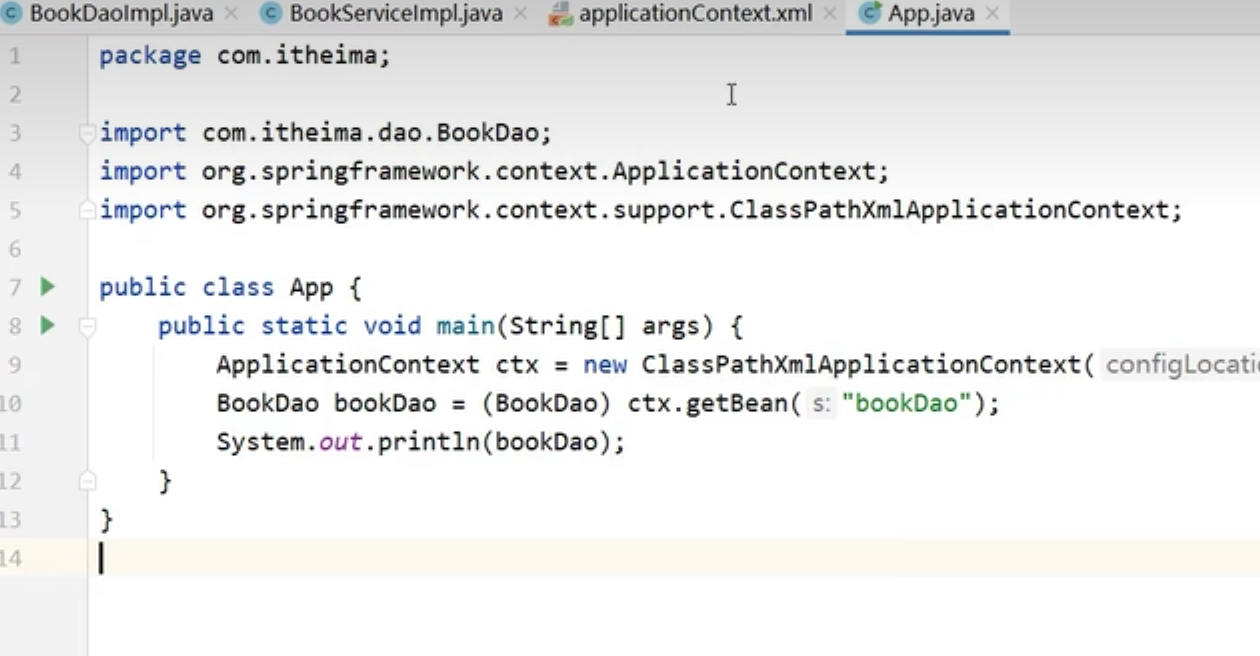This screenshot has height=656, width=1260.
Task: Toggle fold marker at last import line
Action: tap(88, 210)
